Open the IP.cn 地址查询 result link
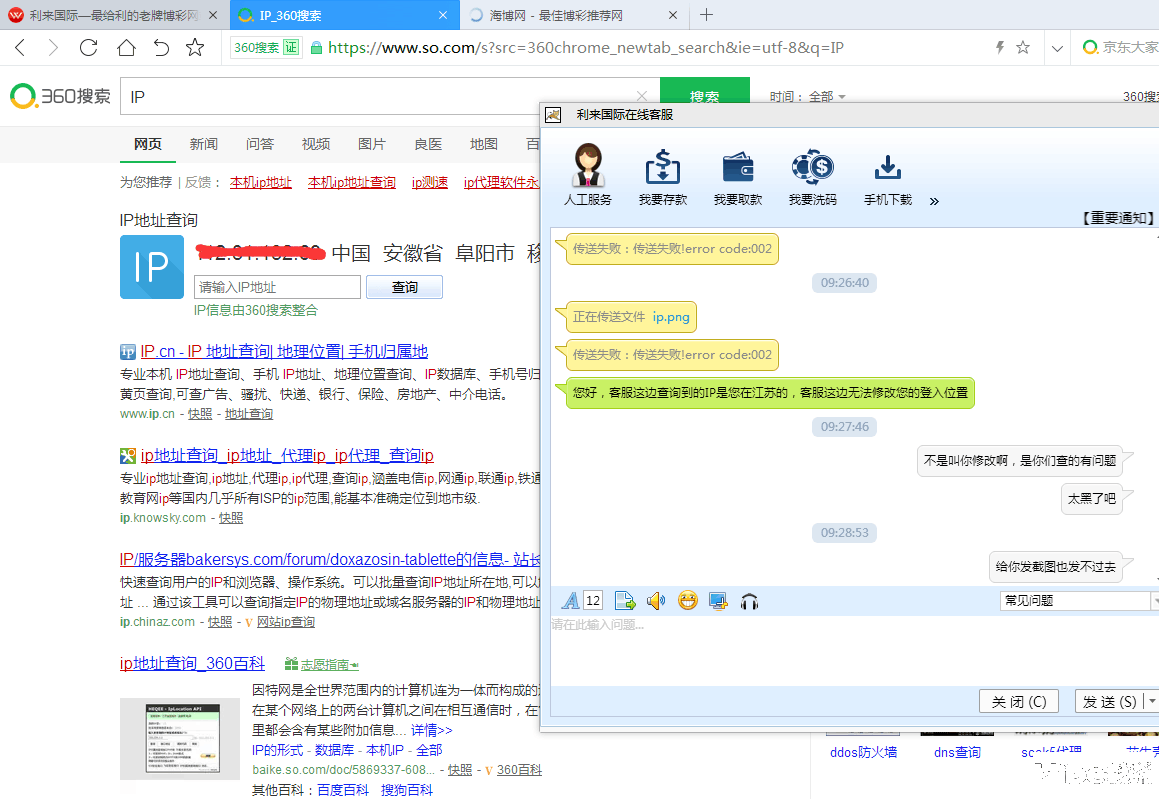1159x799 pixels. coord(284,351)
